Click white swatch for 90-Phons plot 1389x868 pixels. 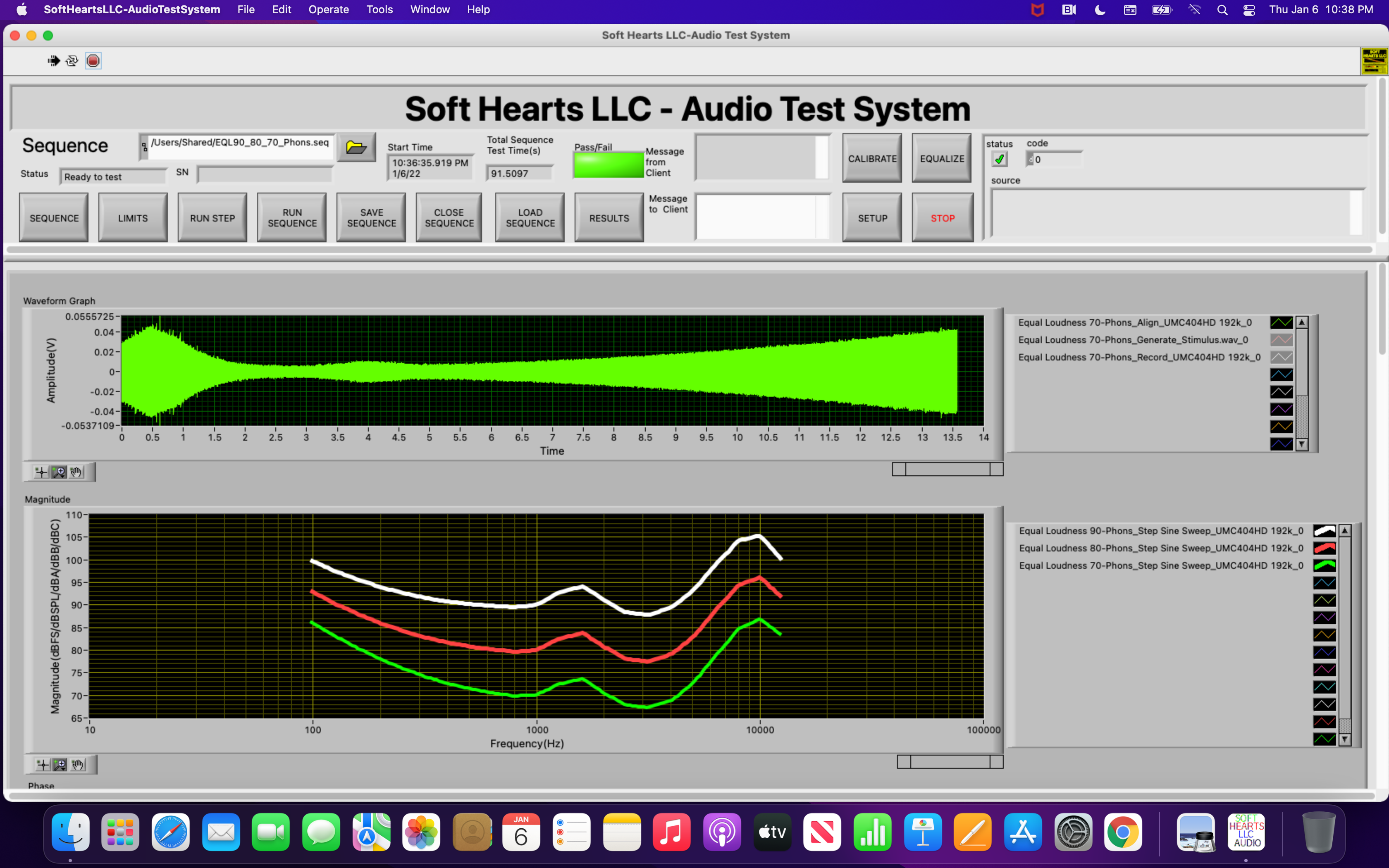pyautogui.click(x=1324, y=530)
